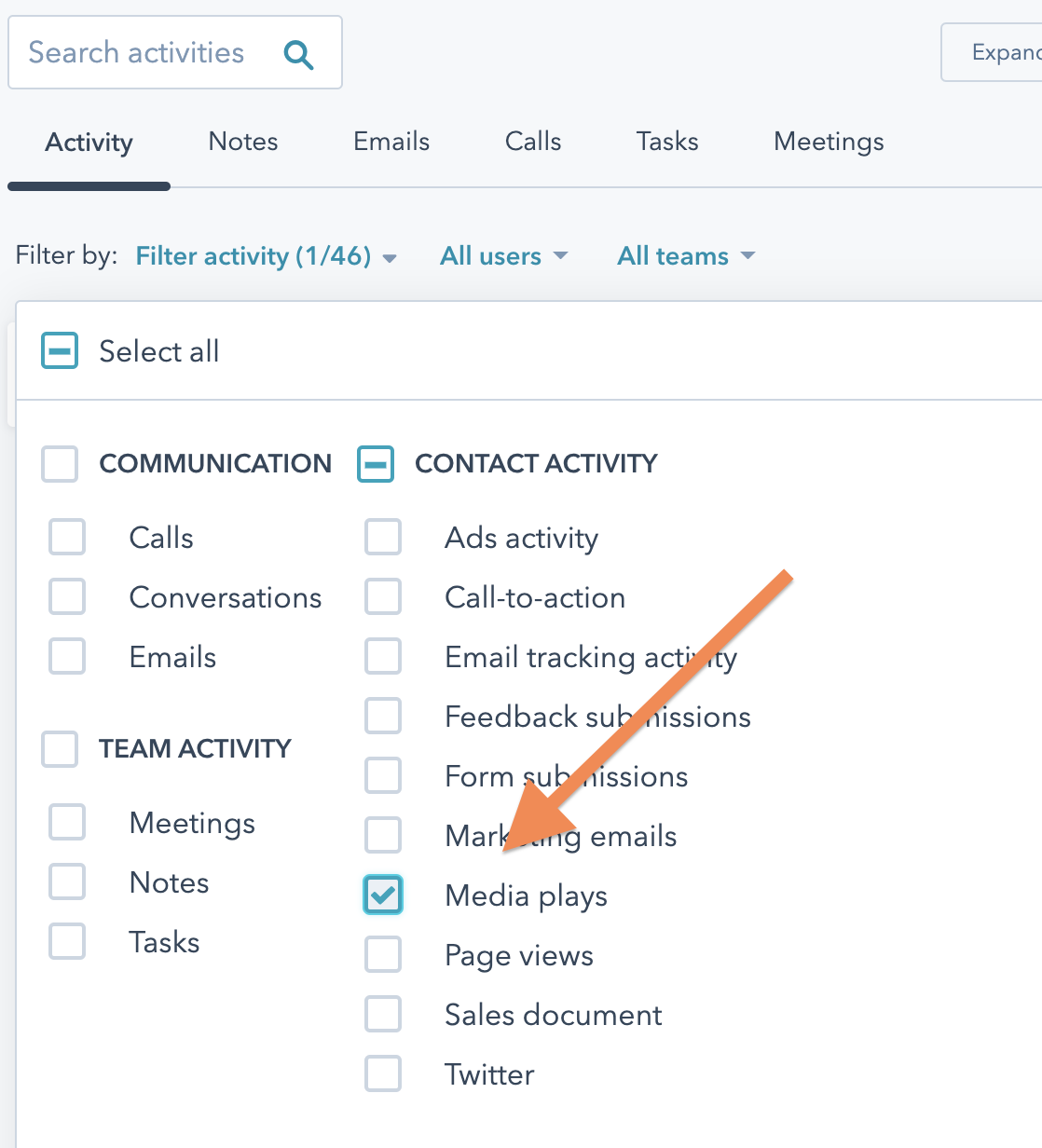1042x1148 pixels.
Task: Expand the All teams dropdown
Action: coord(686,256)
